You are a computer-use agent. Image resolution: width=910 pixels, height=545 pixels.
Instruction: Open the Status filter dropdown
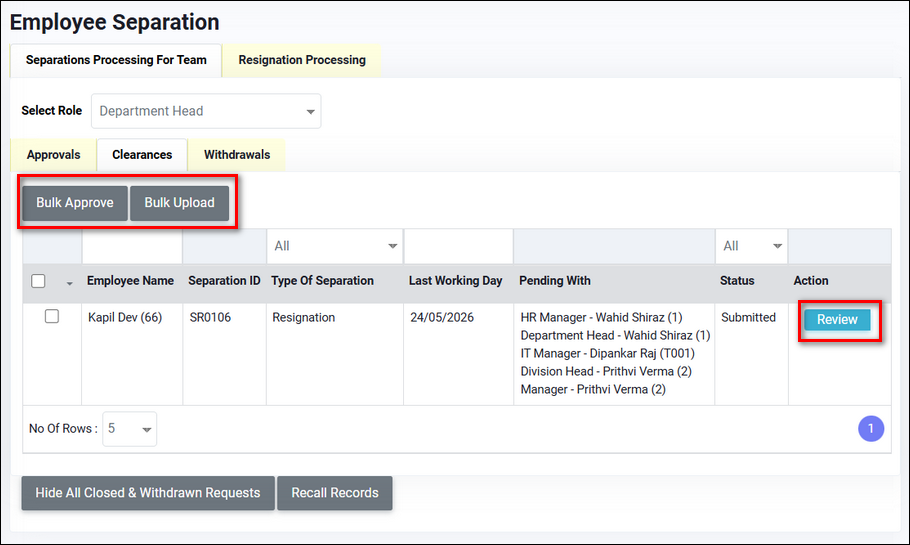[x=751, y=246]
